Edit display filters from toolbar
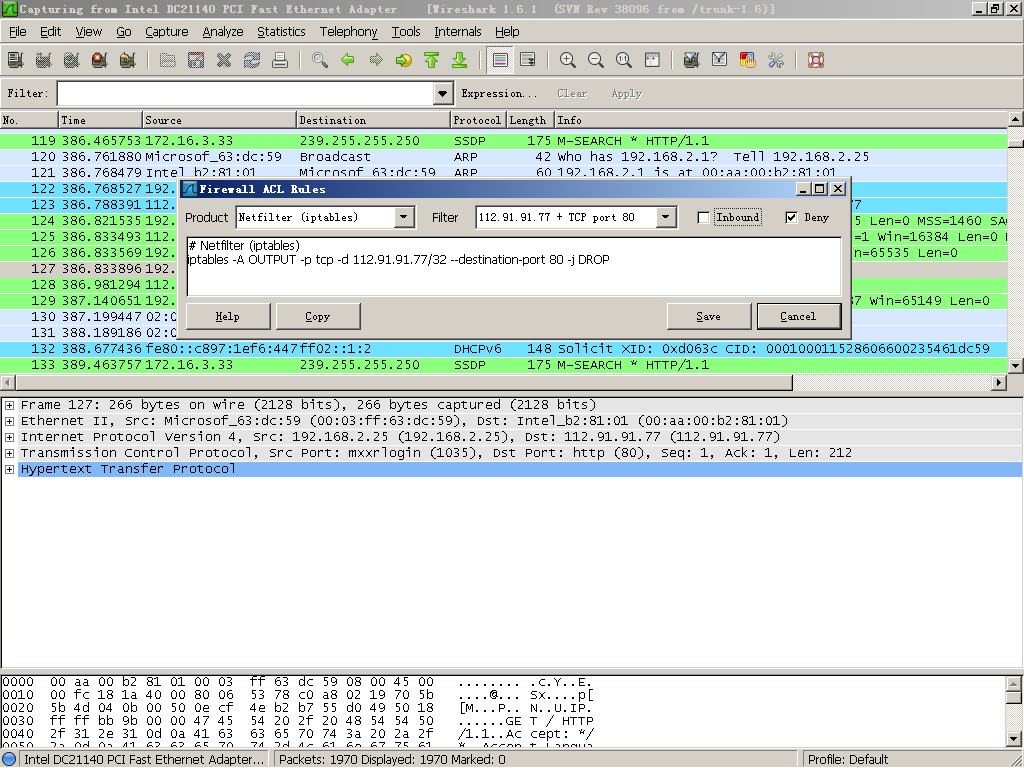The image size is (1024, 768). (720, 60)
